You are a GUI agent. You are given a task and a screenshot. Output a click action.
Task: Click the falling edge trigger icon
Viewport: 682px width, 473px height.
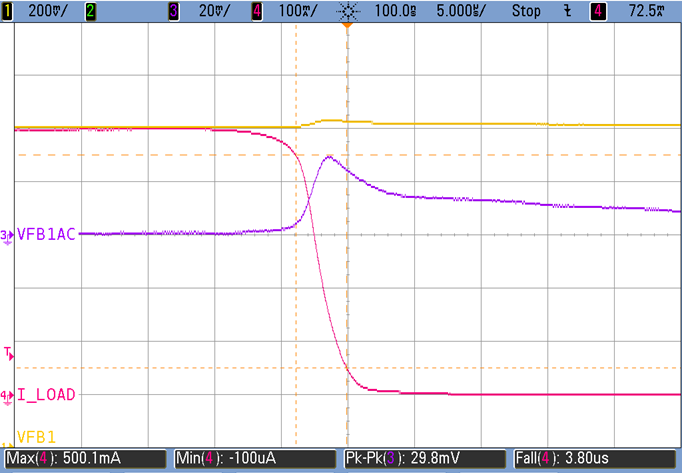point(568,11)
